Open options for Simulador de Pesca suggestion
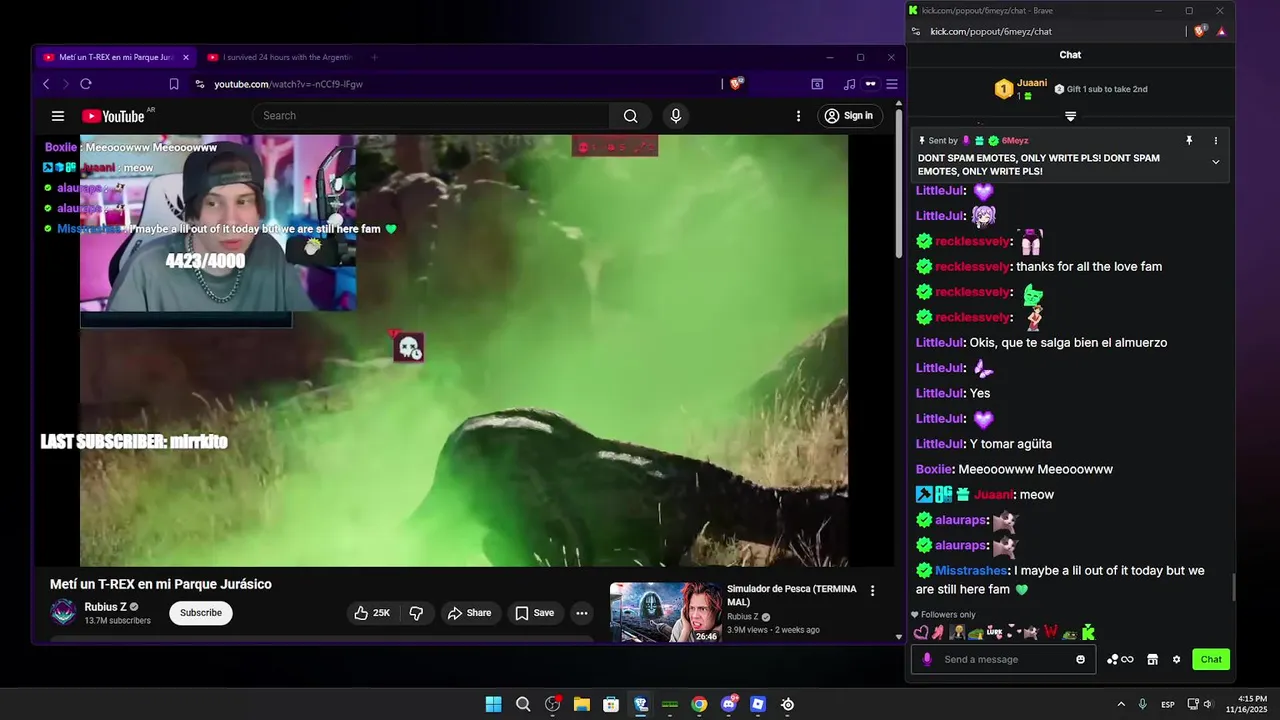Screen dimensions: 1280x720 872,591
